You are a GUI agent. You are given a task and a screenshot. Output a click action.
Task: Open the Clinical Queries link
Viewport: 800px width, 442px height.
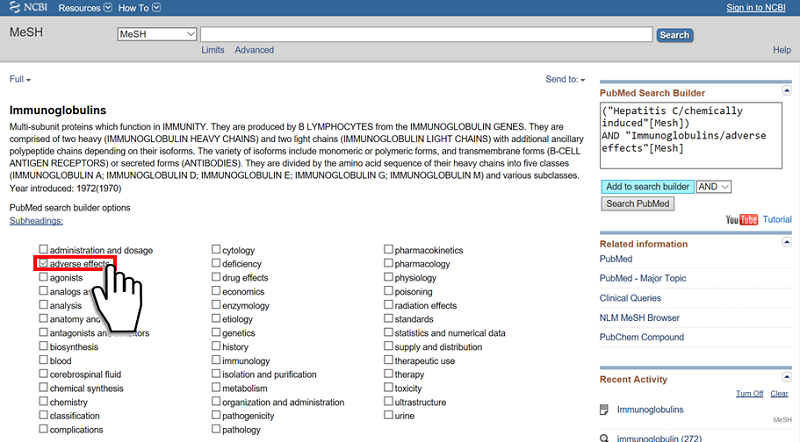coord(630,298)
